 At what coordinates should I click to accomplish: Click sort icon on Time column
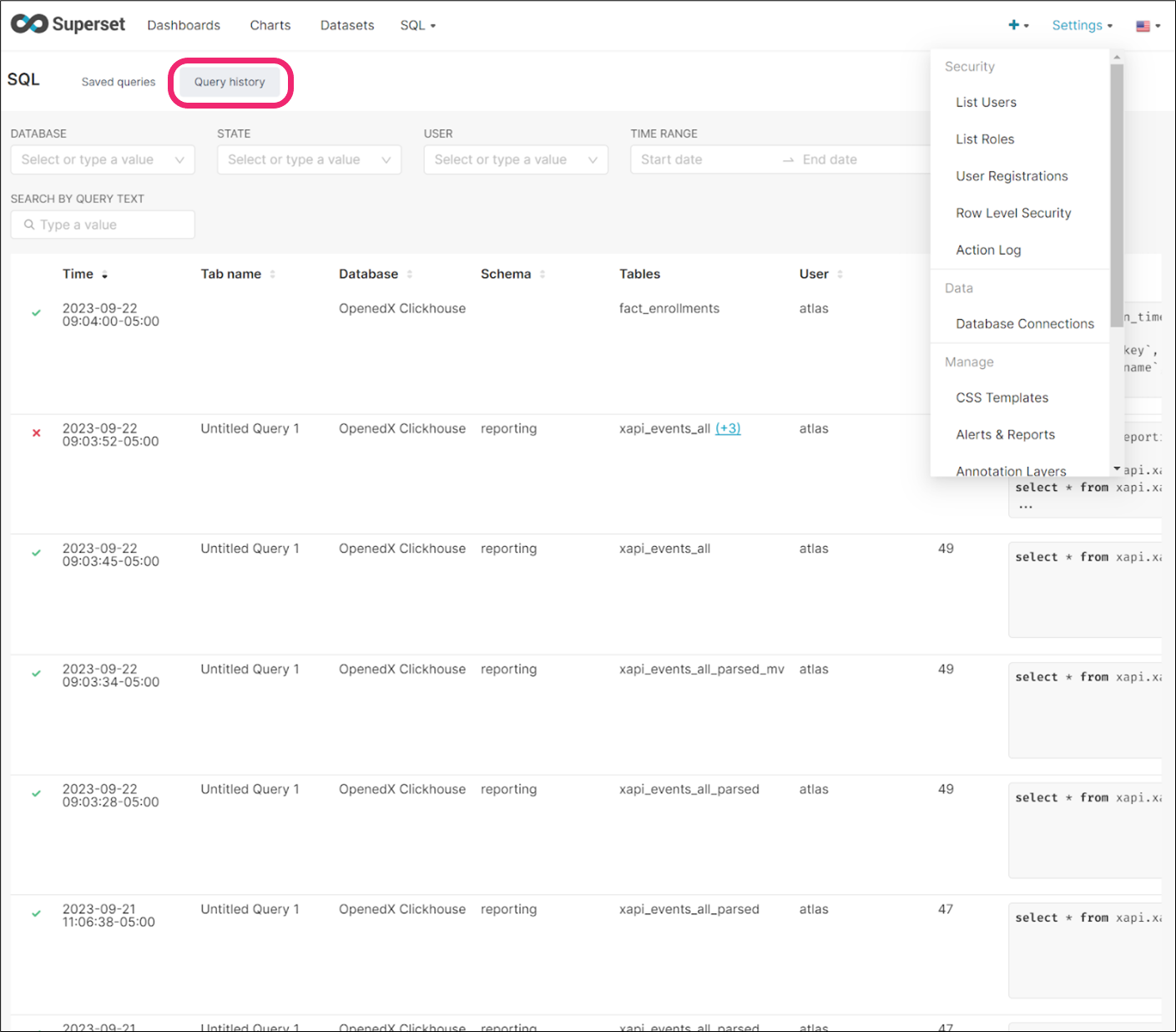pos(104,275)
